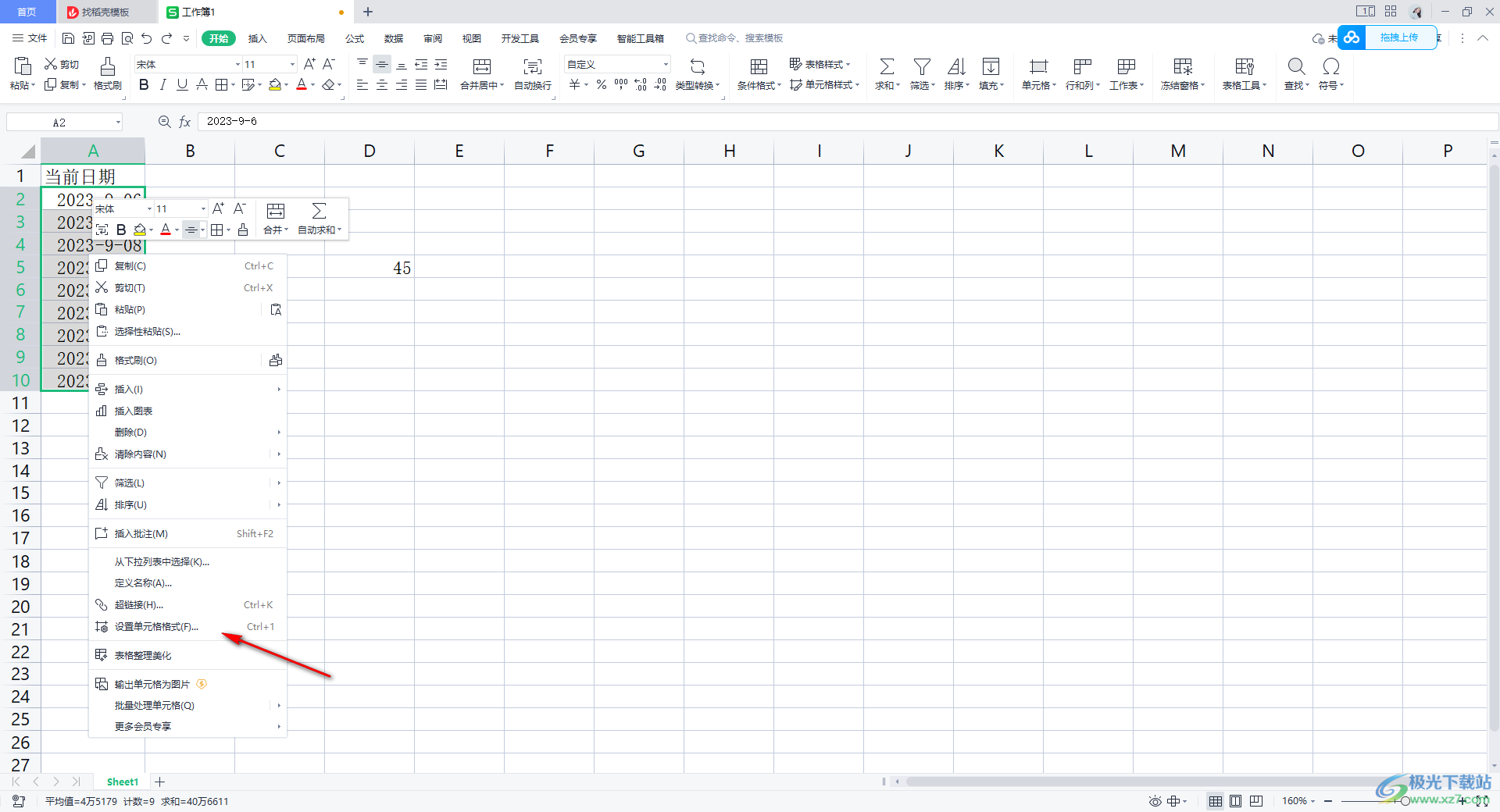Switch to Normal view in status bar
This screenshot has height=812, width=1500.
[x=1216, y=801]
